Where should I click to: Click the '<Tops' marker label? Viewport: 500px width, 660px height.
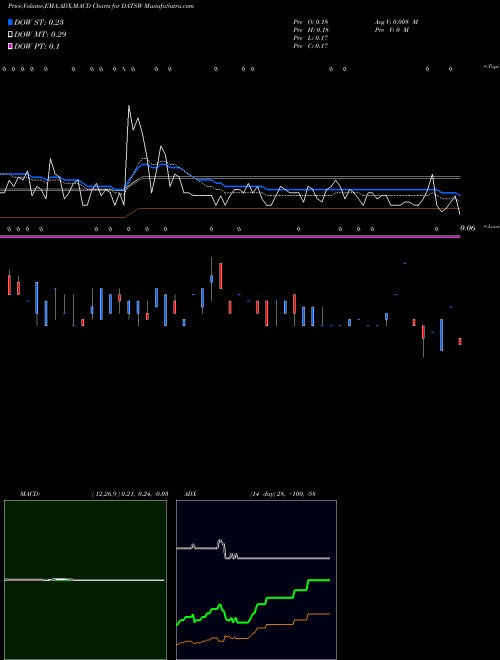tap(492, 67)
